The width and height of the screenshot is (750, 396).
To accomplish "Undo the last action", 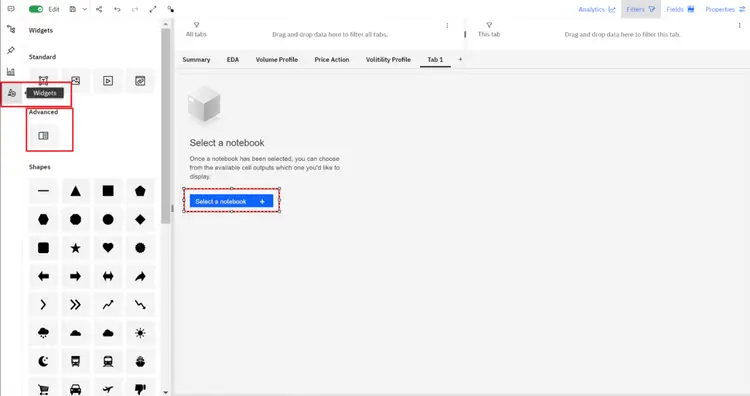I will coord(117,9).
